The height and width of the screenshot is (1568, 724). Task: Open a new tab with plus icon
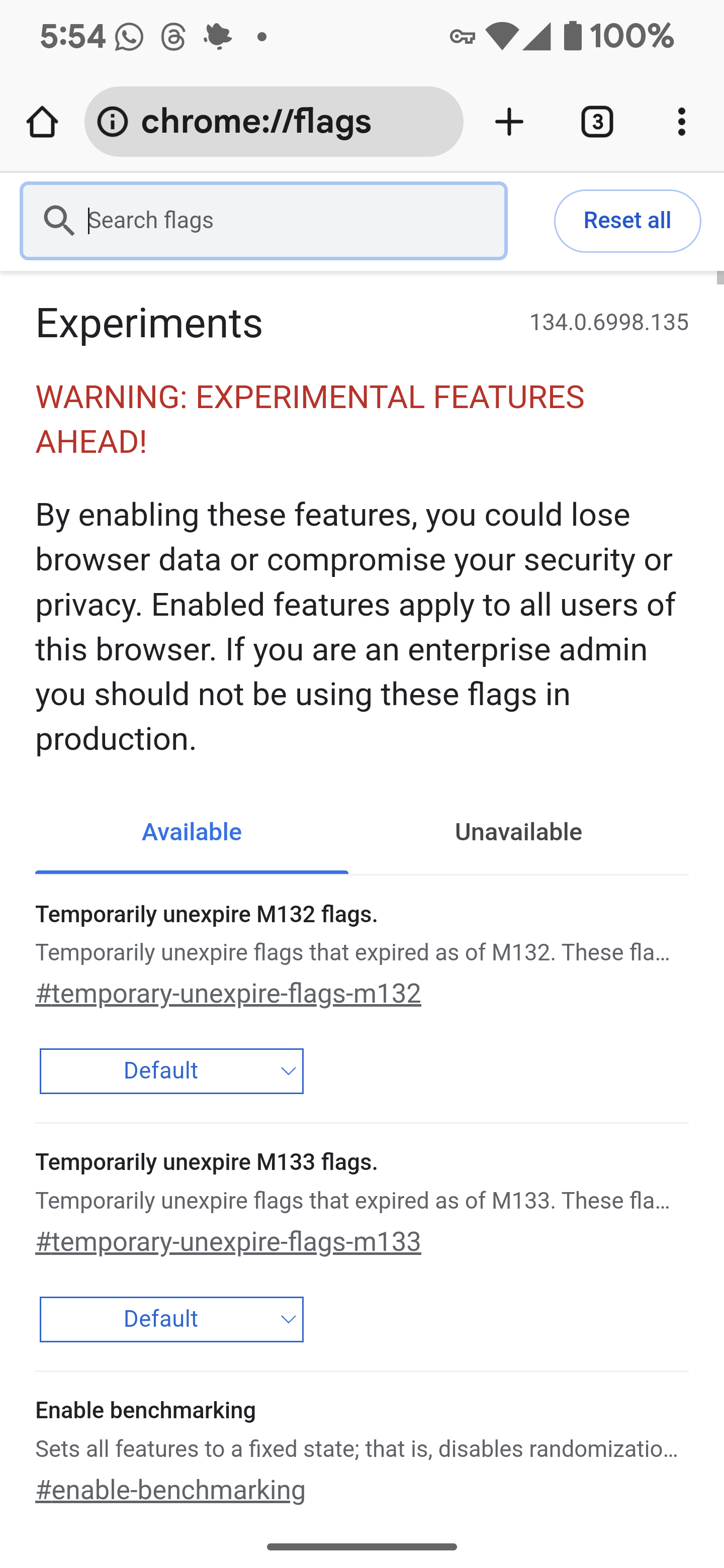(510, 122)
